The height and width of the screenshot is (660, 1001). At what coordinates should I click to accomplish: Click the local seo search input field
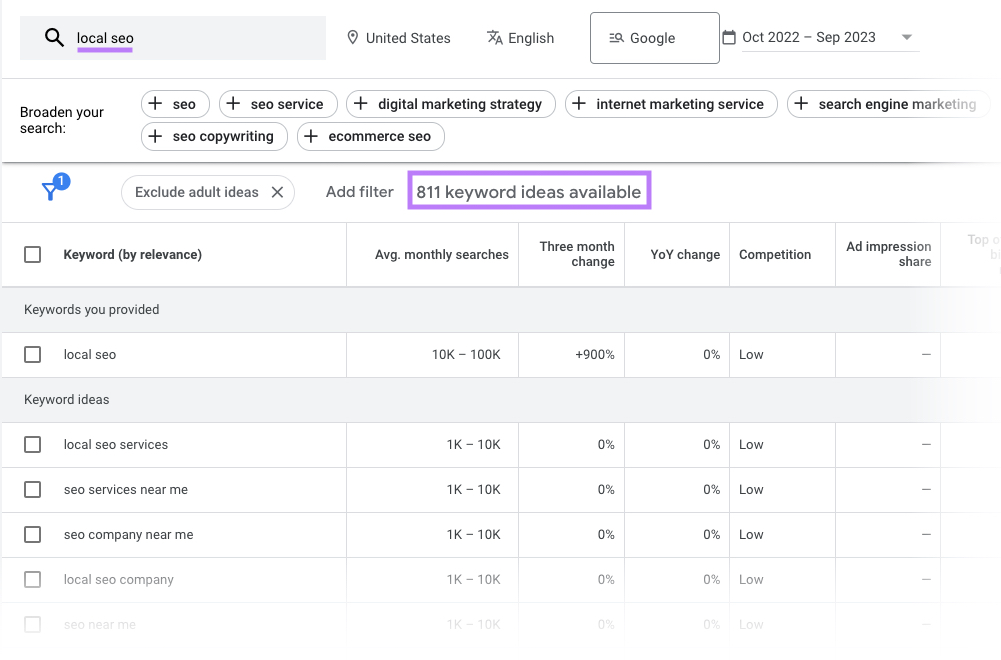(x=180, y=37)
